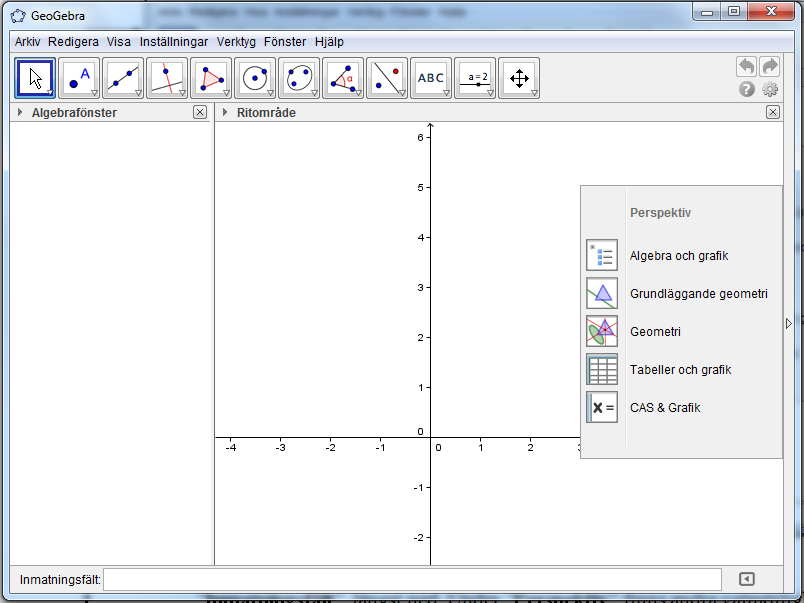
Task: Select the Move Graphics View tool
Action: pos(519,78)
